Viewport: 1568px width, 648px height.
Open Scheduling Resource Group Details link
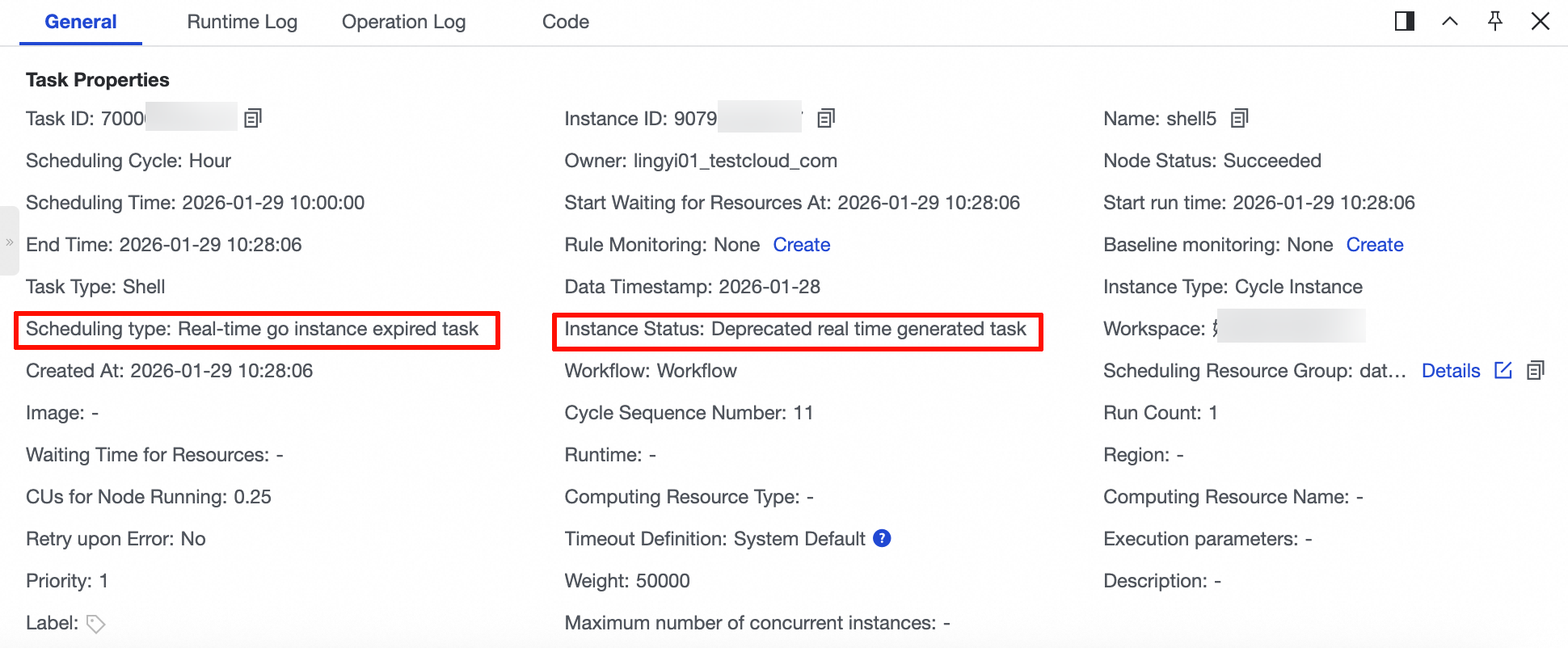(x=1451, y=371)
